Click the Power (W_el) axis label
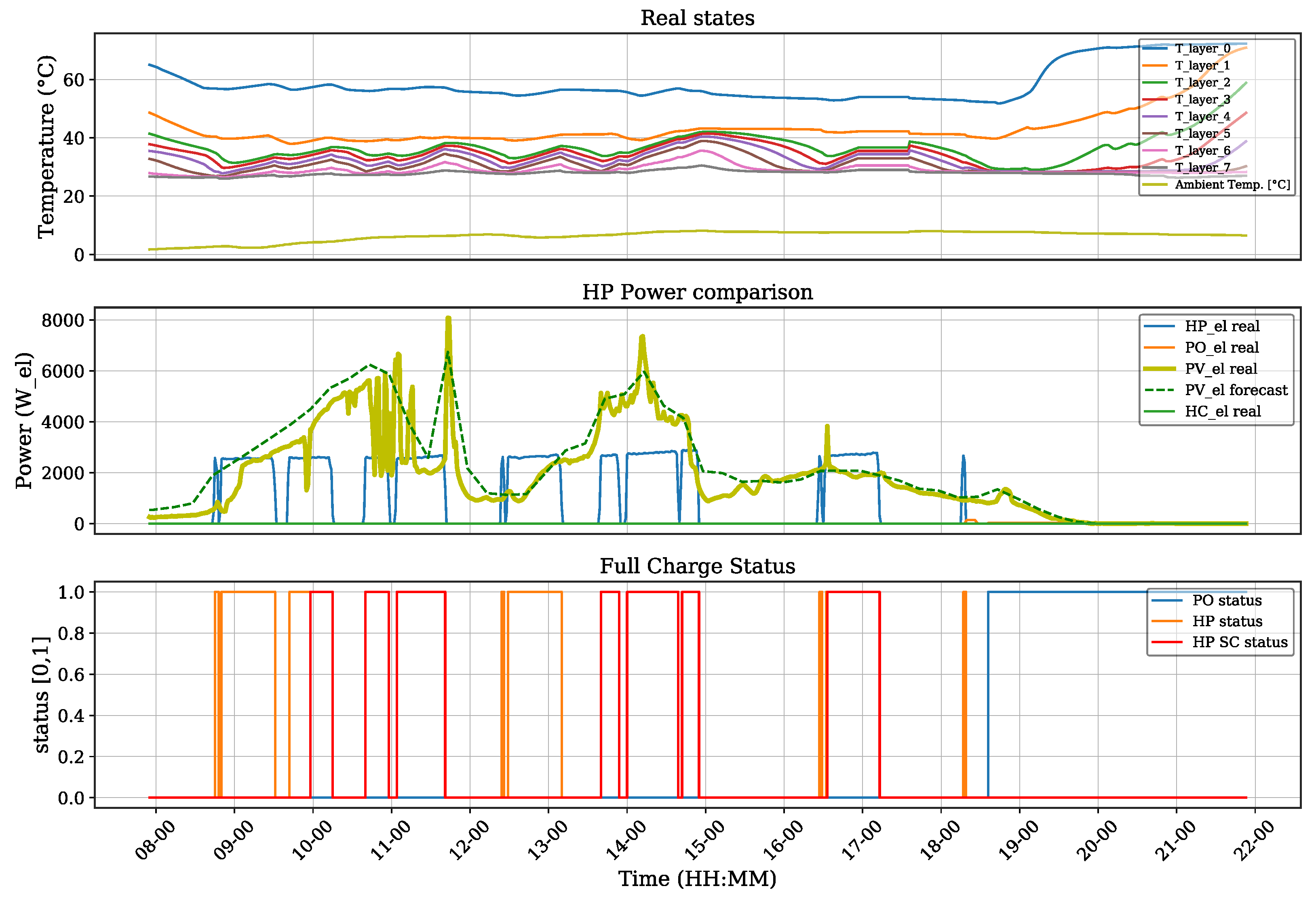Screen dimensions: 1316x901 24,421
